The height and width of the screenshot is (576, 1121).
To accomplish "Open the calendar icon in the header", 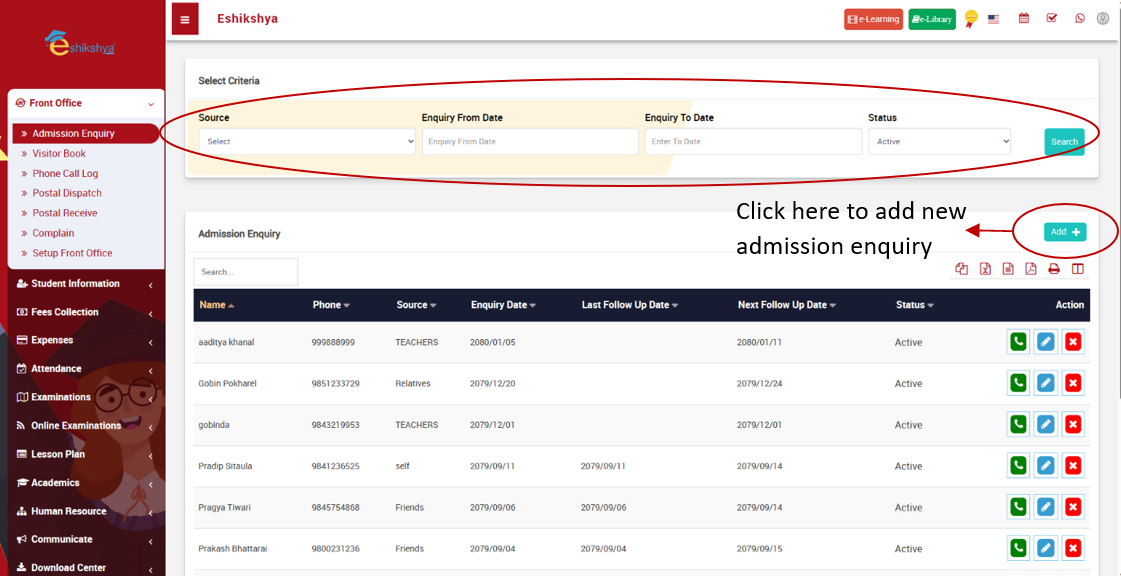I will [x=1024, y=18].
